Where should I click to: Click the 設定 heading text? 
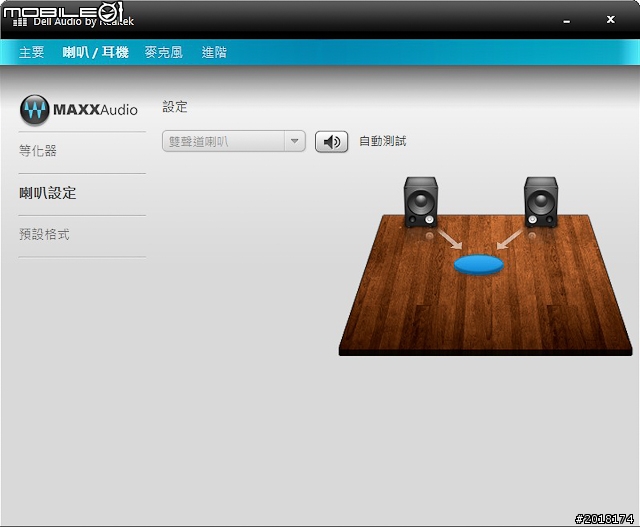pos(175,107)
